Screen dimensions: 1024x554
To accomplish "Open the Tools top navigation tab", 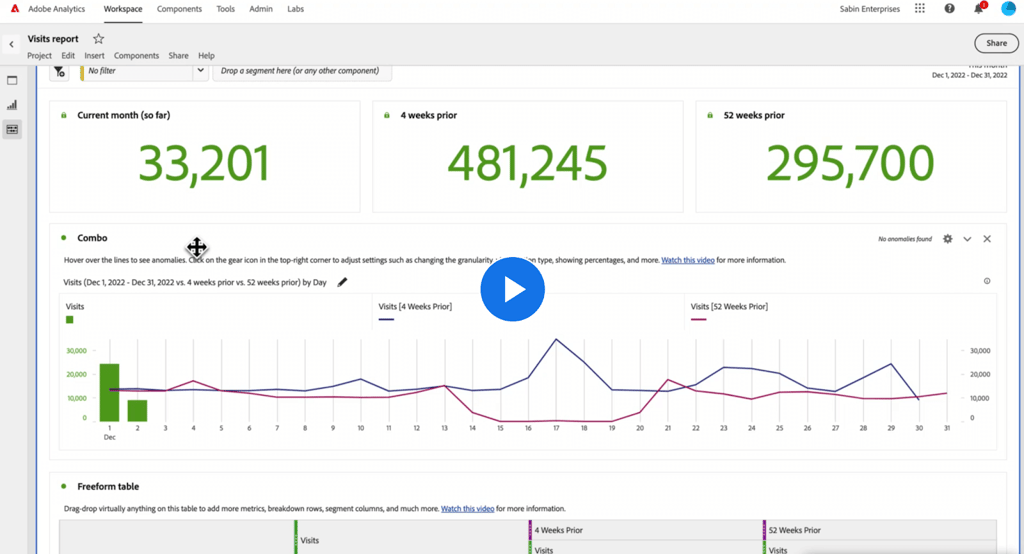I will [225, 9].
